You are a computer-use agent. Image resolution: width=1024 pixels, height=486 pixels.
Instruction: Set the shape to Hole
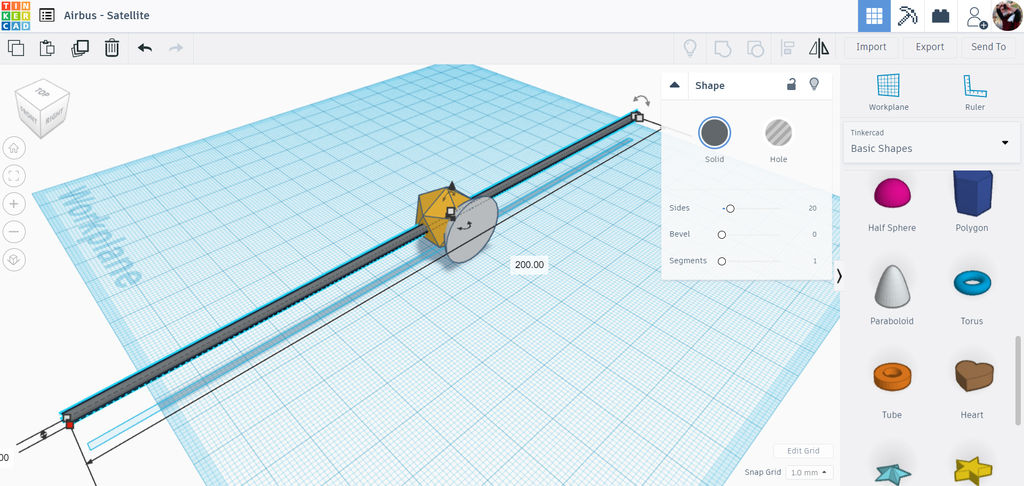(778, 133)
